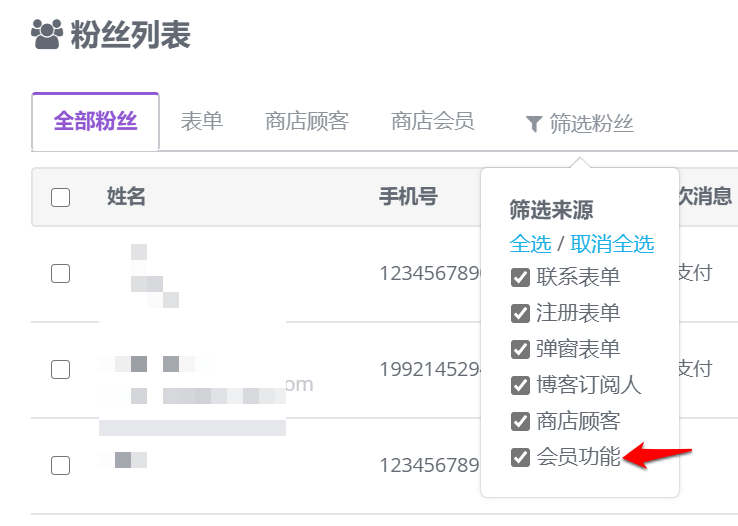Uncheck 商店顾客 in the filter list
This screenshot has height=526, width=738.
pyautogui.click(x=520, y=422)
